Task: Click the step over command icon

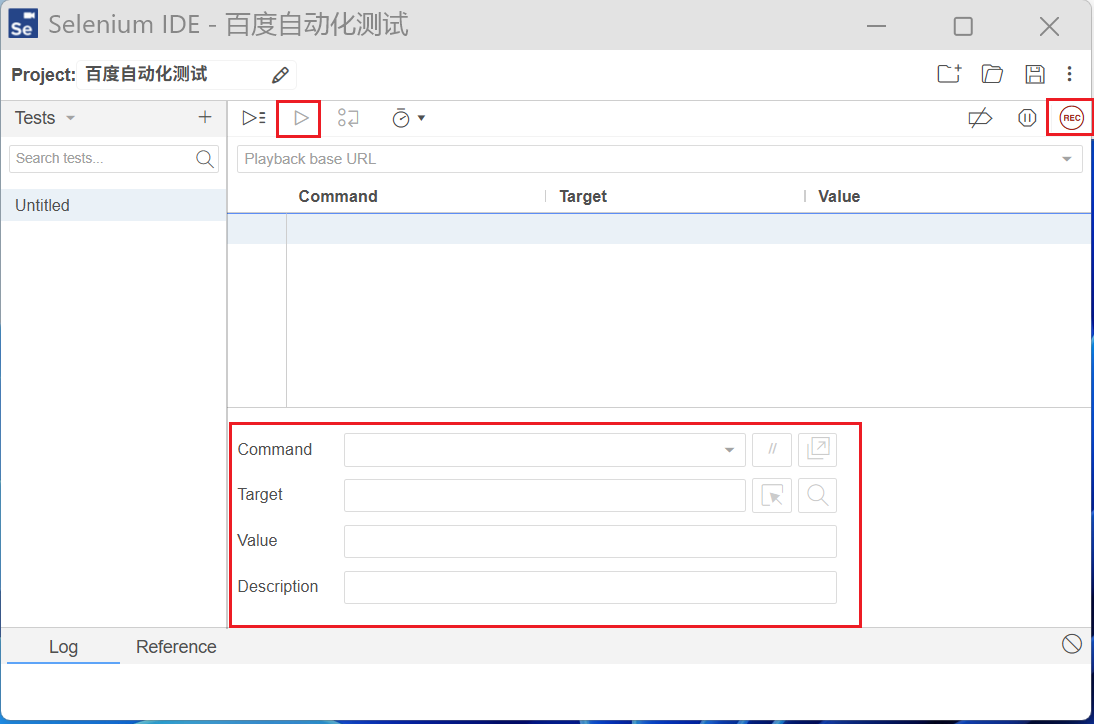Action: (348, 118)
